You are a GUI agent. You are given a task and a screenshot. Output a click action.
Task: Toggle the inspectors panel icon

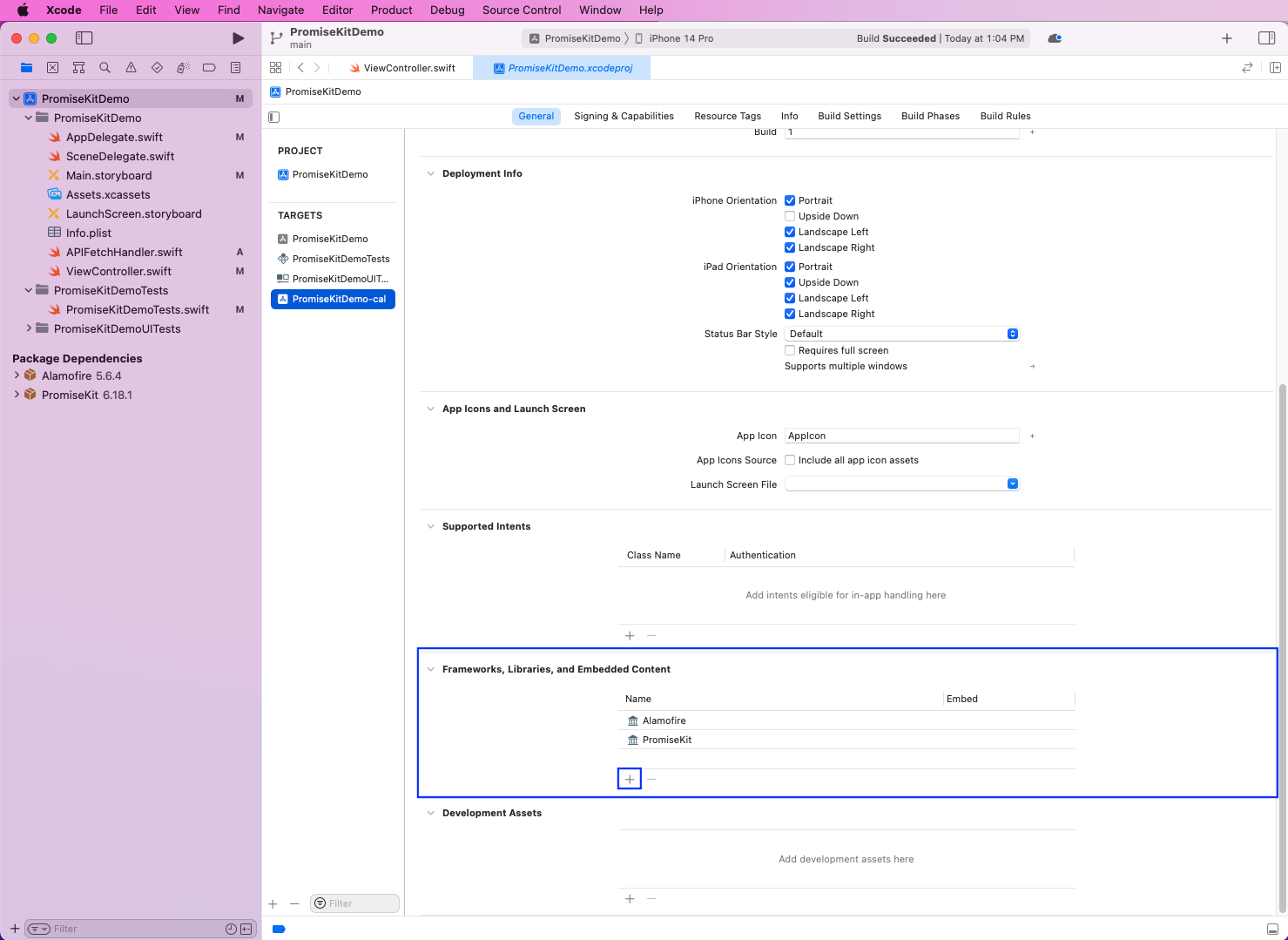pos(1267,38)
